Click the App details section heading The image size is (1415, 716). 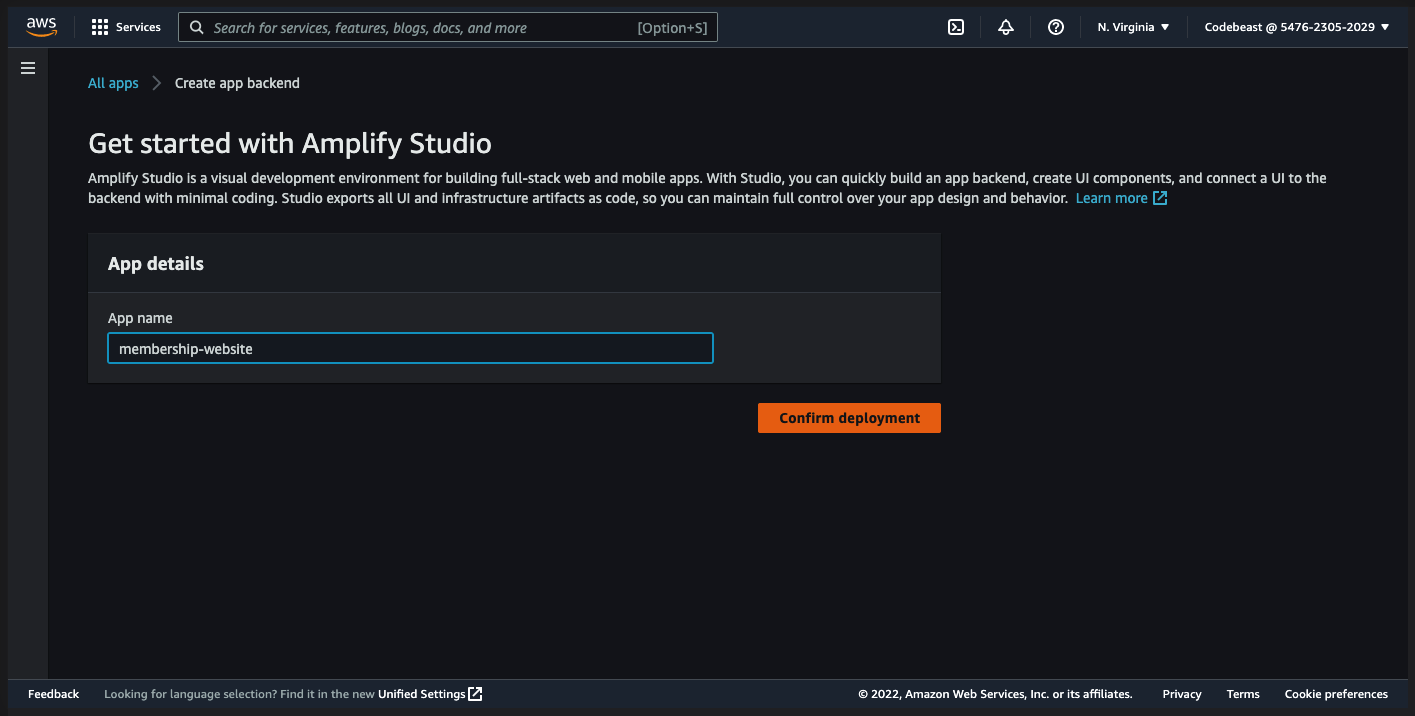156,264
